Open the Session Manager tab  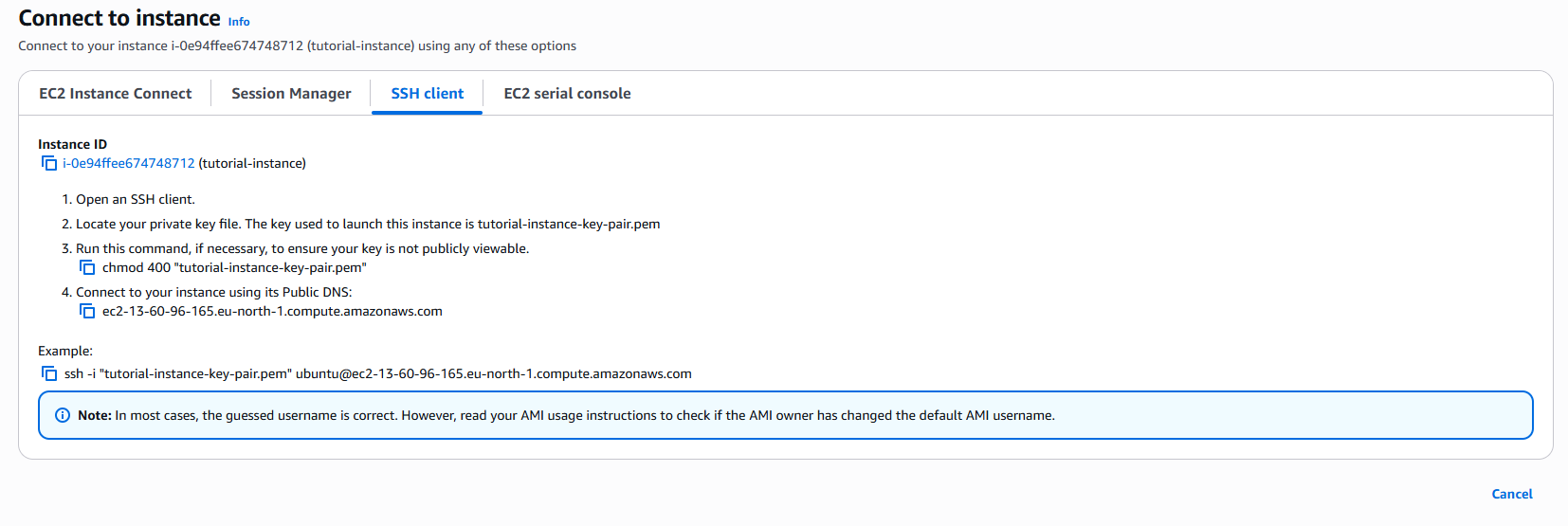291,93
